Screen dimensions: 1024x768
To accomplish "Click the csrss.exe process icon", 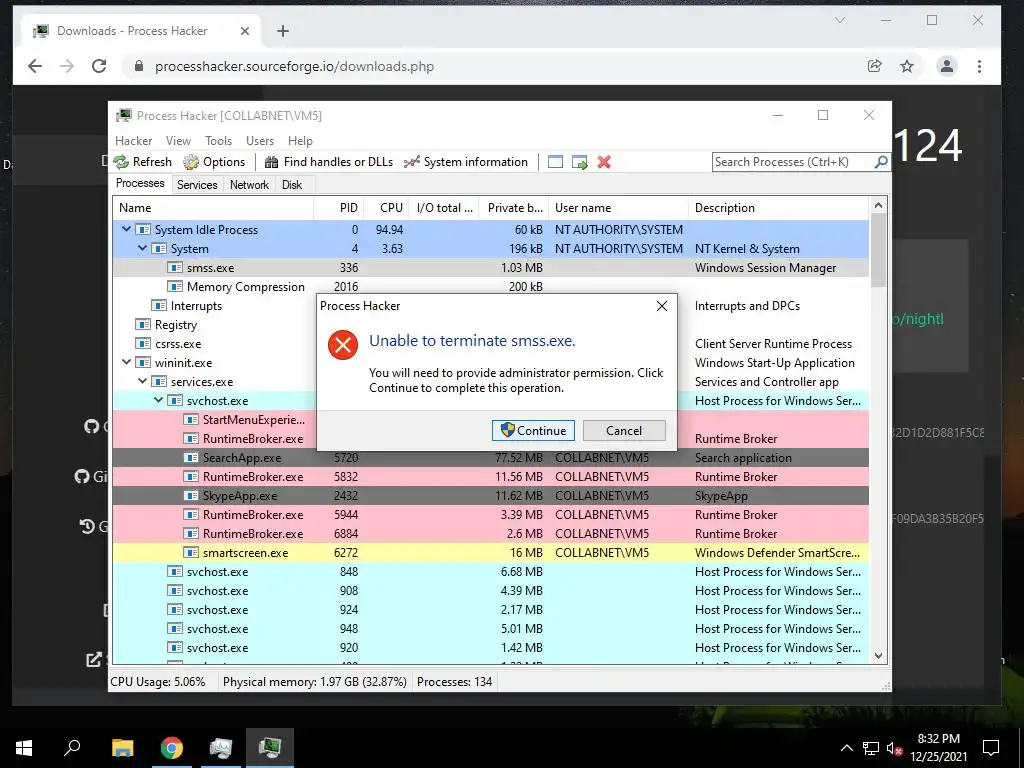I will (x=142, y=344).
